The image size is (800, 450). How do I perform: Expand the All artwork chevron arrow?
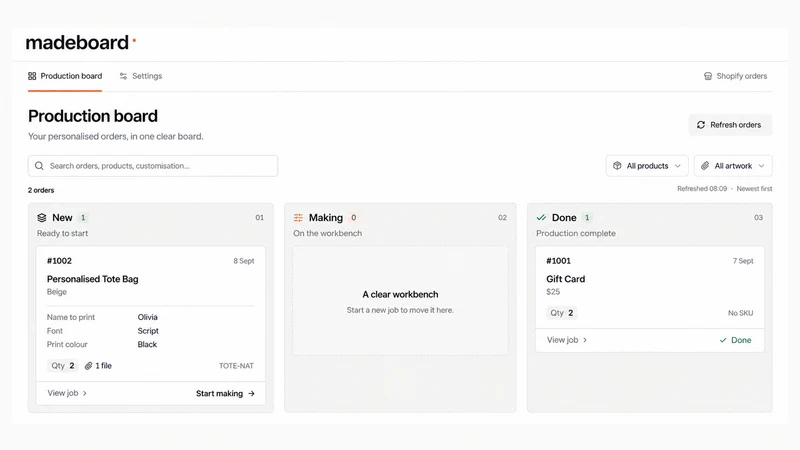coord(761,166)
